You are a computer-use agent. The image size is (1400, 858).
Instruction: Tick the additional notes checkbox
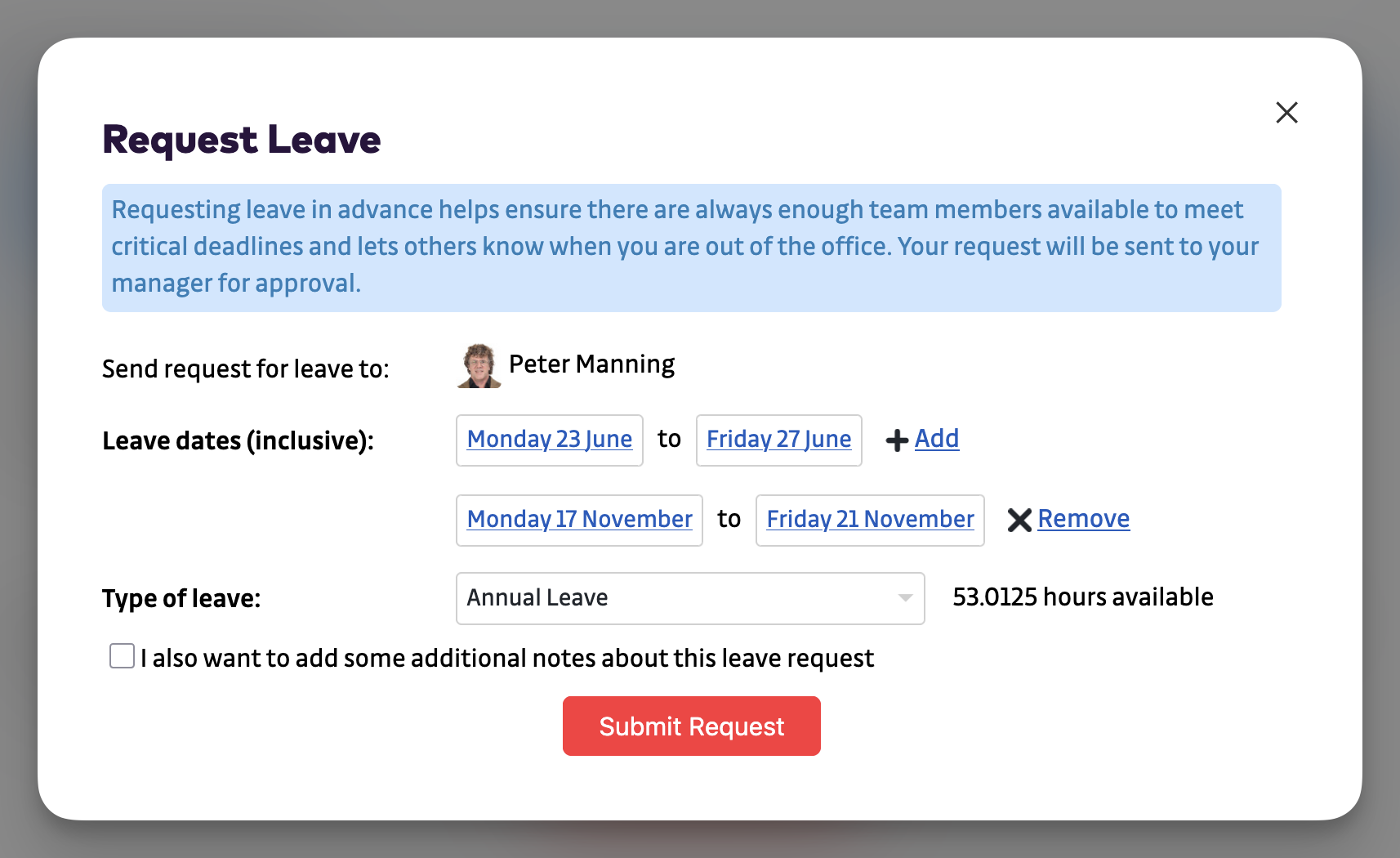(123, 656)
